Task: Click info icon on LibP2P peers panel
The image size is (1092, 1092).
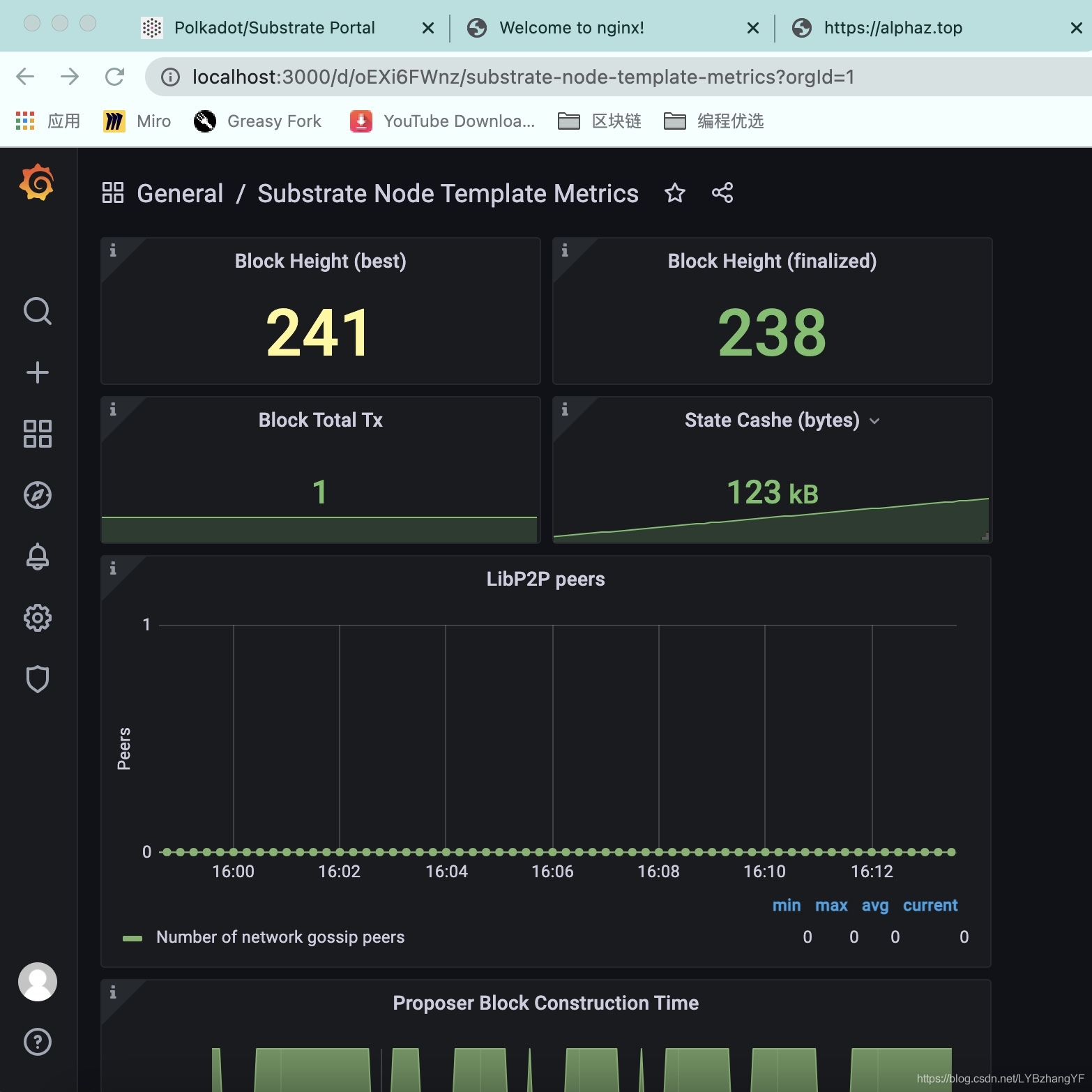Action: (113, 568)
